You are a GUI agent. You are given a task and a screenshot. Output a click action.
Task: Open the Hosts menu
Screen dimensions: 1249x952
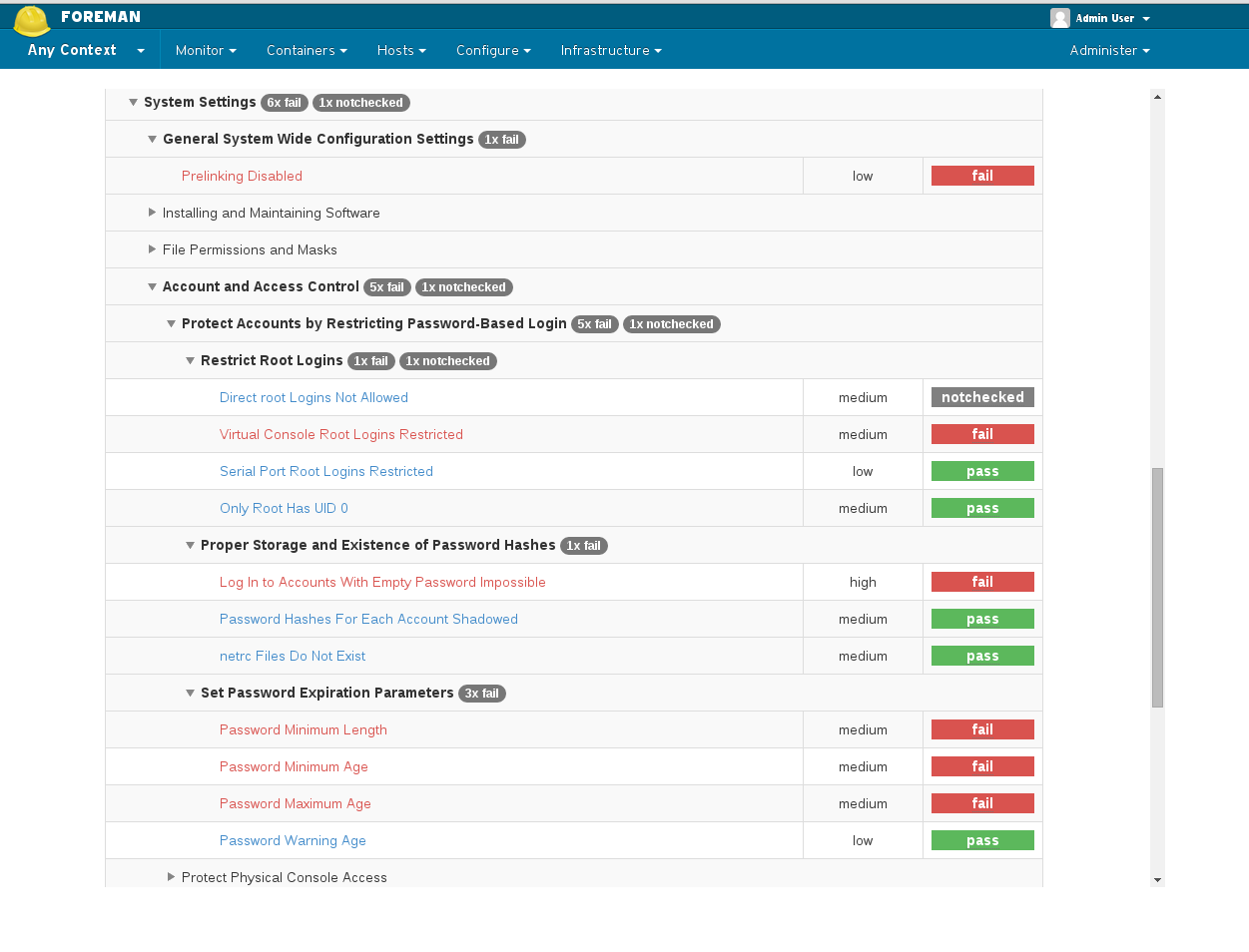[x=401, y=50]
